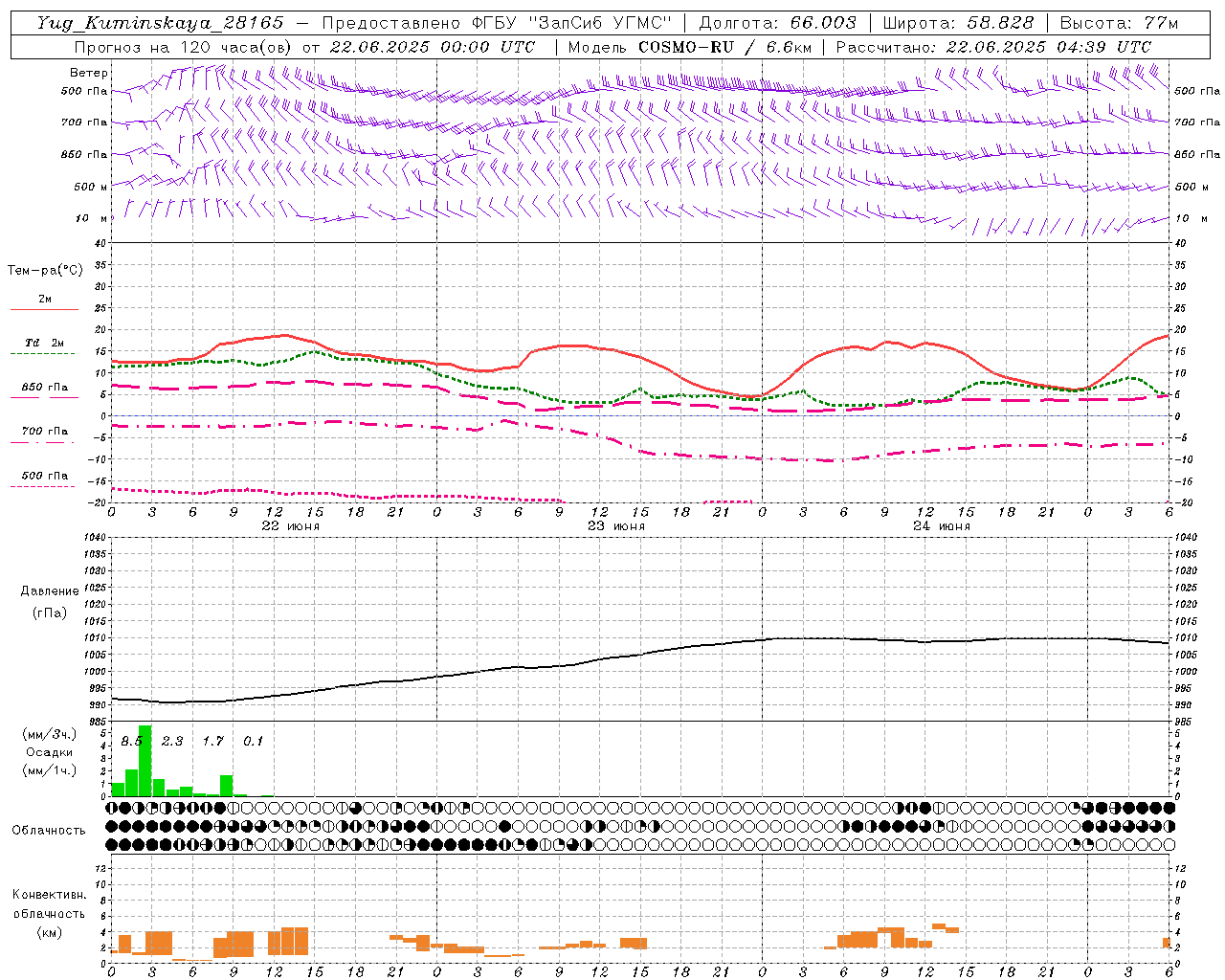The image size is (1225, 980).
Task: Select the Долгота: 66.003 value
Action: [777, 23]
